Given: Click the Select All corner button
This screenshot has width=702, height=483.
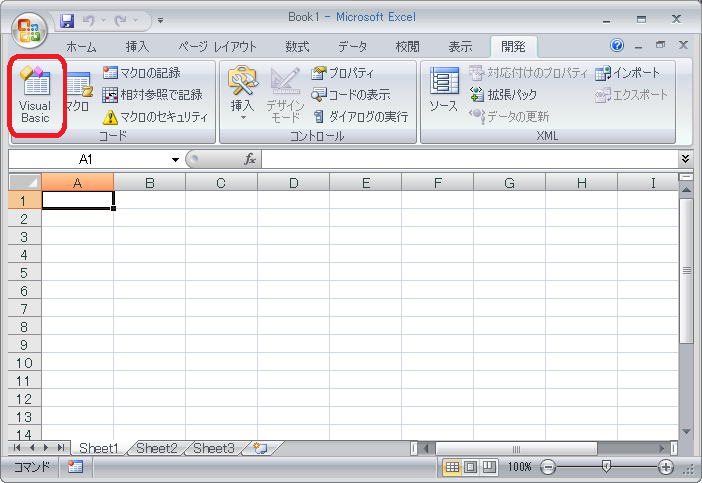Looking at the screenshot, I should point(25,182).
